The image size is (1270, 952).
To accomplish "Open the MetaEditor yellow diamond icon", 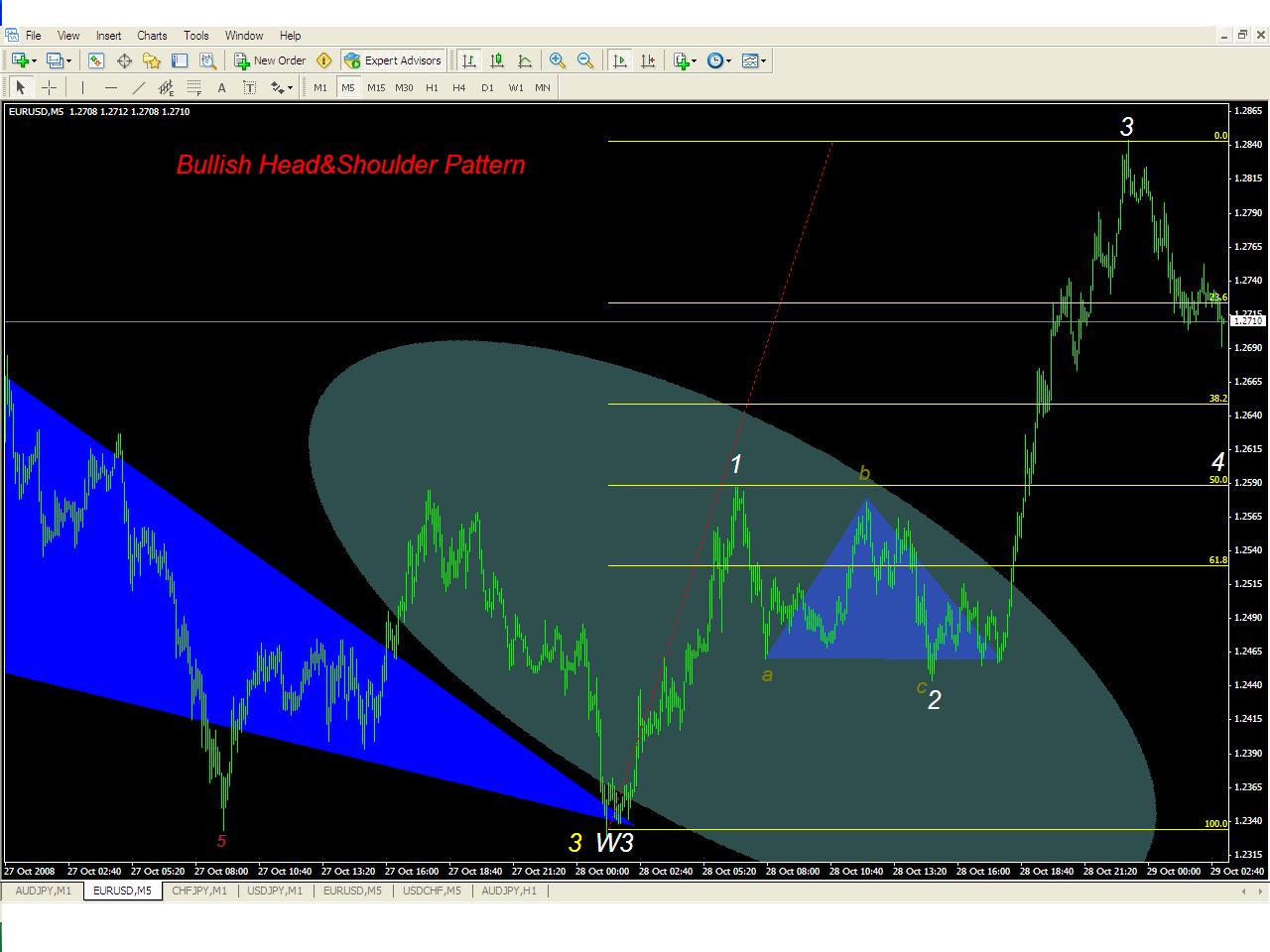I will [x=323, y=60].
